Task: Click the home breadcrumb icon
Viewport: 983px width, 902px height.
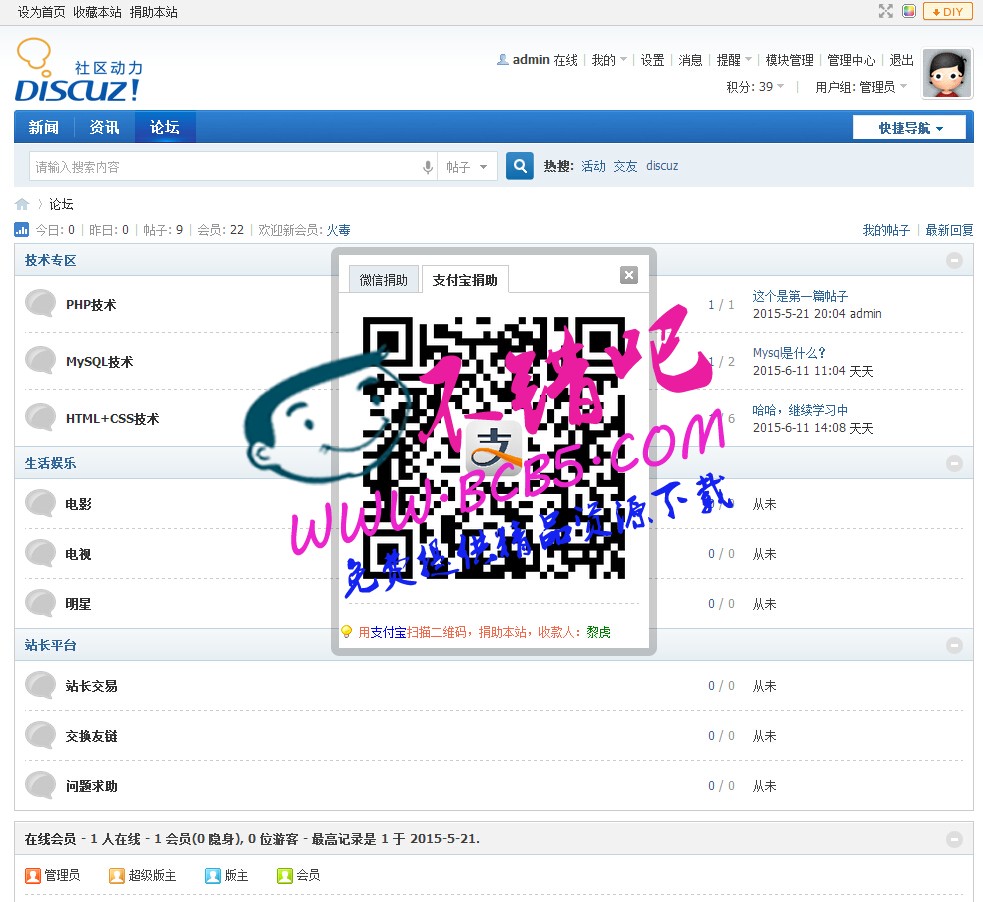Action: coord(22,204)
